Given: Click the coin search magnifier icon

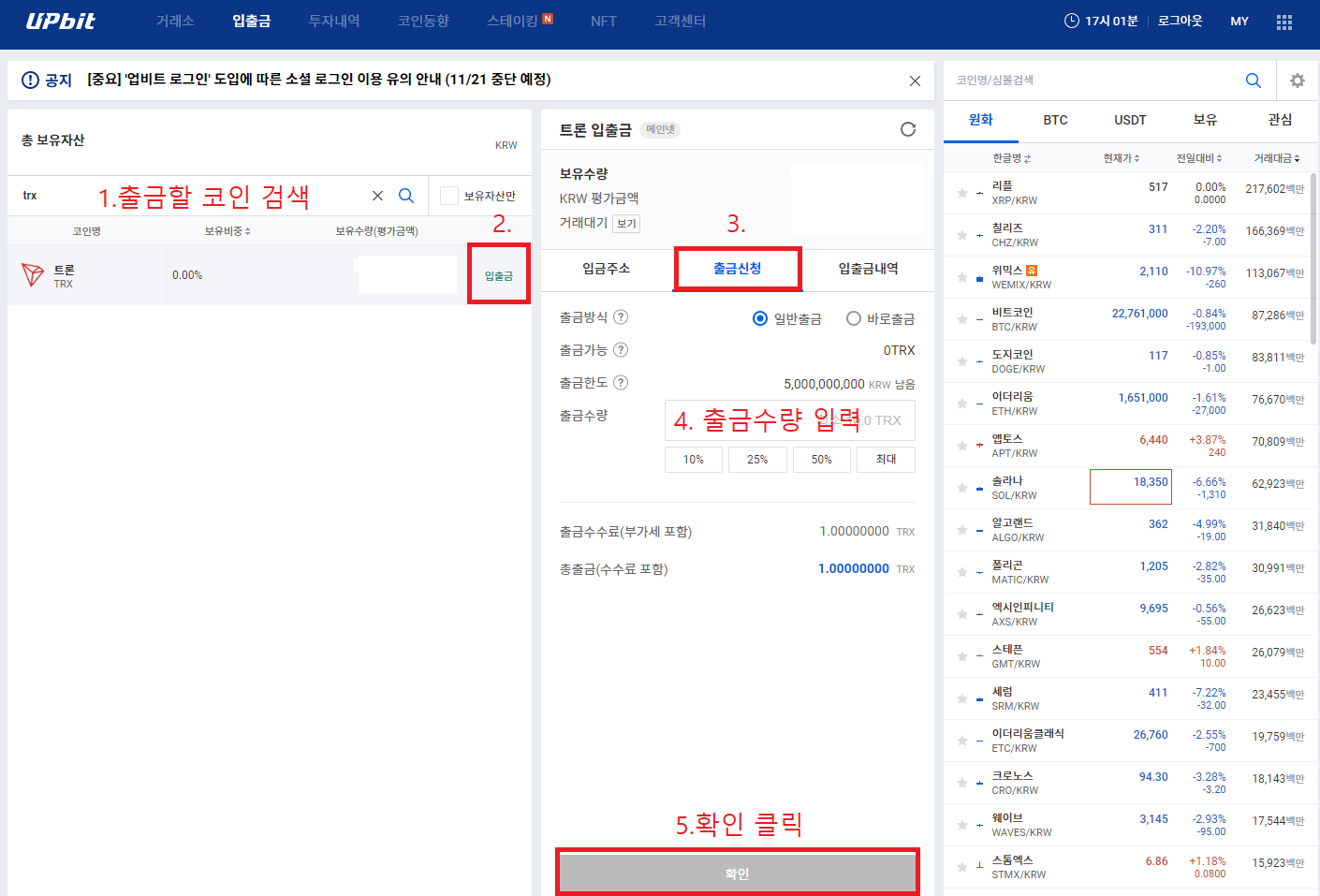Looking at the screenshot, I should (x=406, y=196).
